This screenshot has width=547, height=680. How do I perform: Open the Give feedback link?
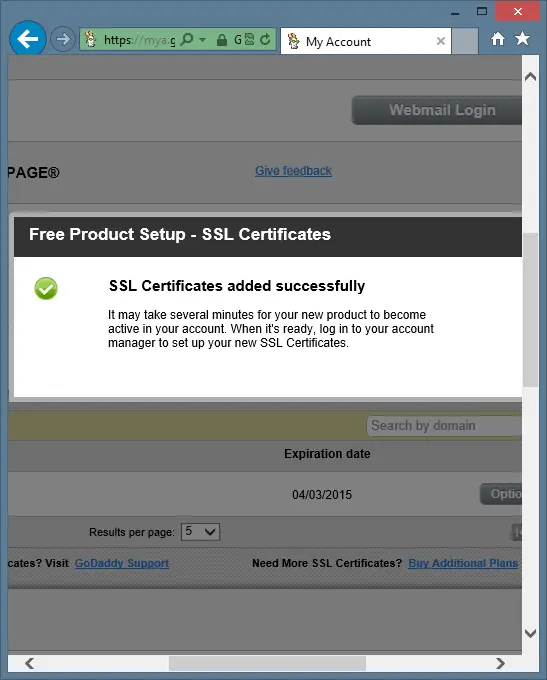point(293,171)
